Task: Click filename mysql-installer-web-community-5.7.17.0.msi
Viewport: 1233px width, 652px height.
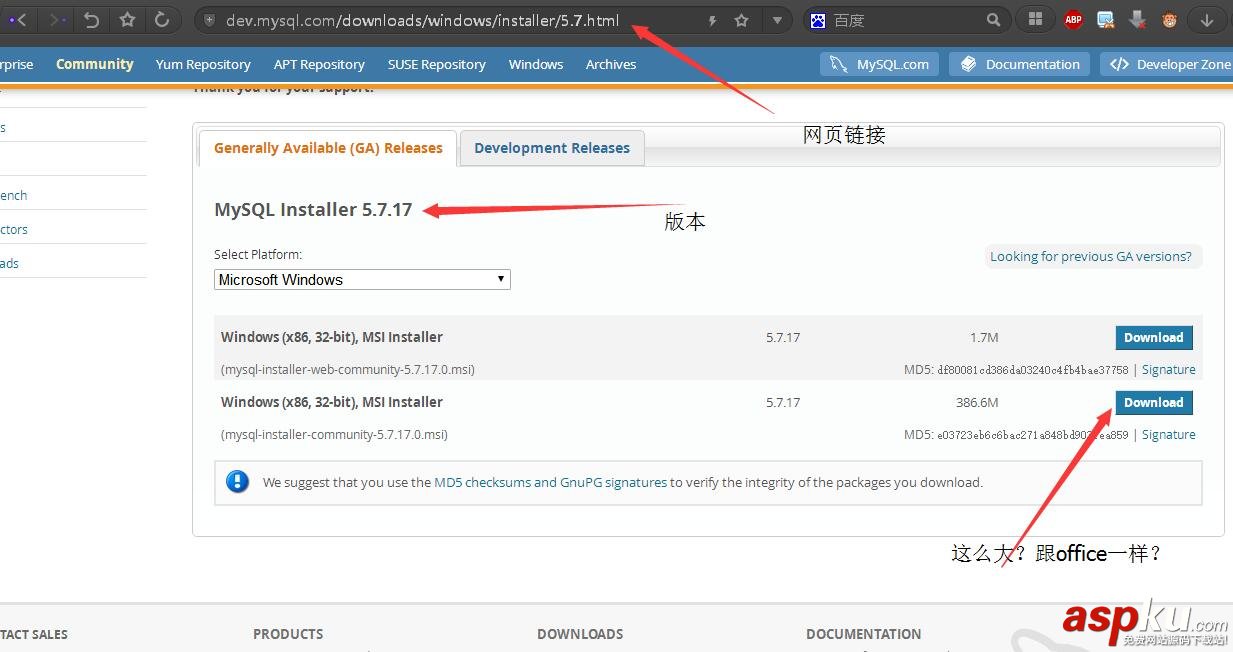Action: click(347, 370)
